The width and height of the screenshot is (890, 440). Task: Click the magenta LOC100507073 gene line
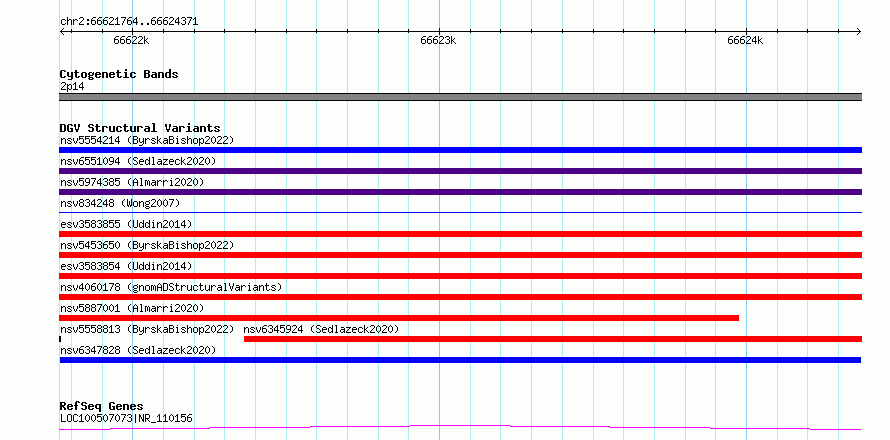tap(460, 428)
